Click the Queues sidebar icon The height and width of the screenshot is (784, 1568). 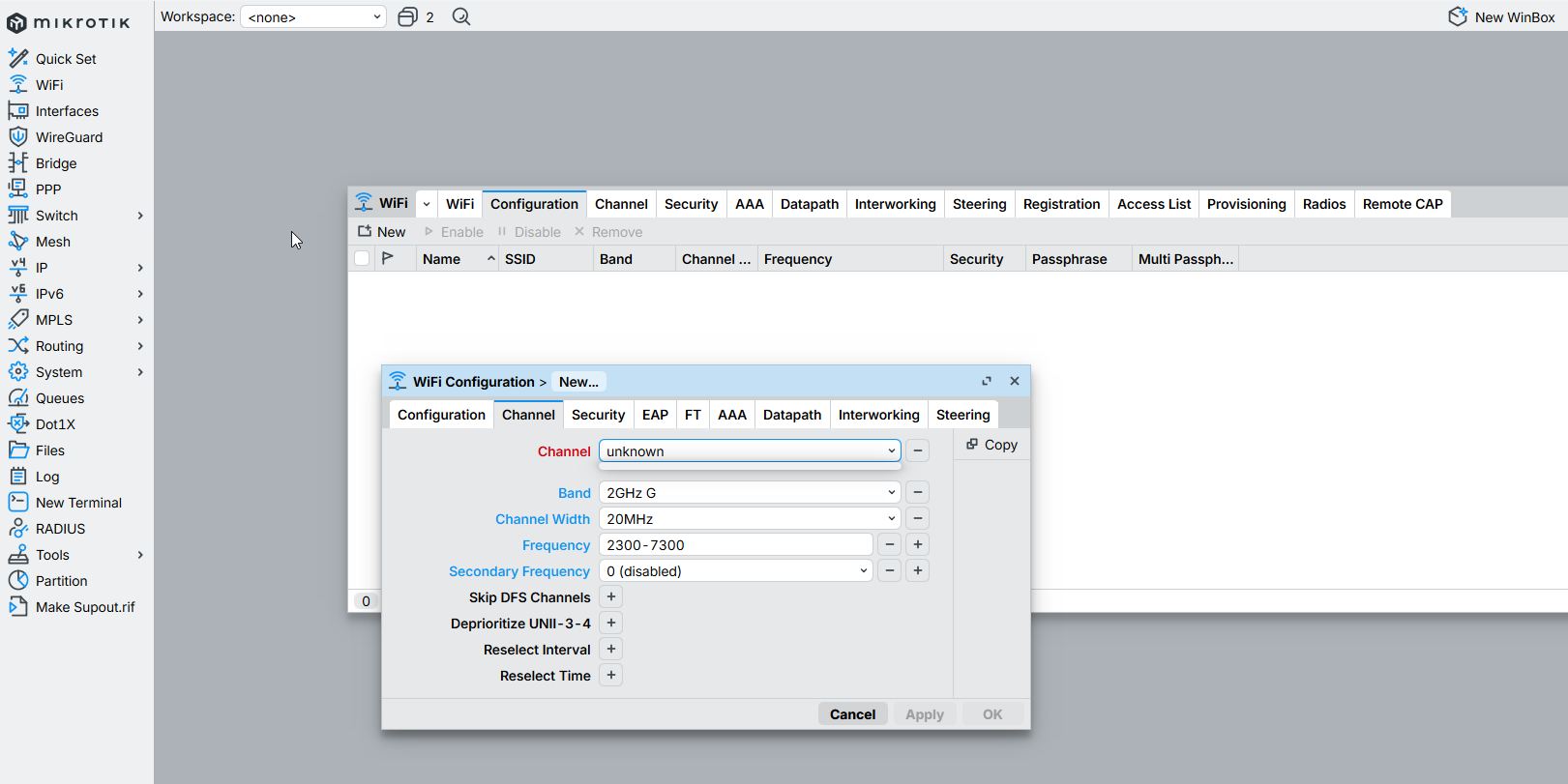pyautogui.click(x=17, y=398)
